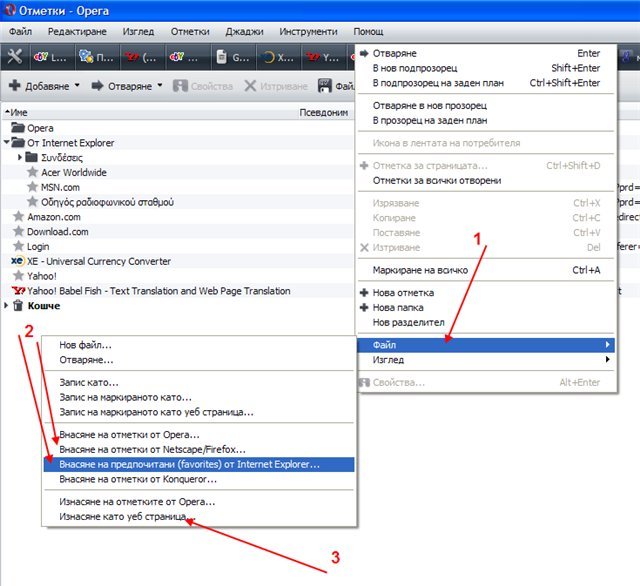
Task: Click the floppy disk Файл icon in toolbar
Action: point(324,86)
